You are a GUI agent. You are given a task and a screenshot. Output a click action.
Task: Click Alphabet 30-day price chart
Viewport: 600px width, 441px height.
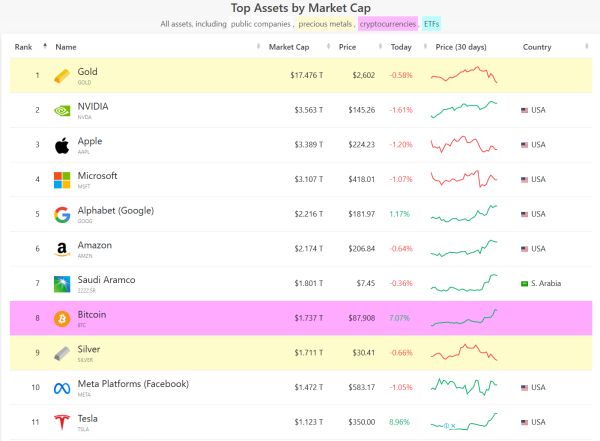click(x=464, y=214)
